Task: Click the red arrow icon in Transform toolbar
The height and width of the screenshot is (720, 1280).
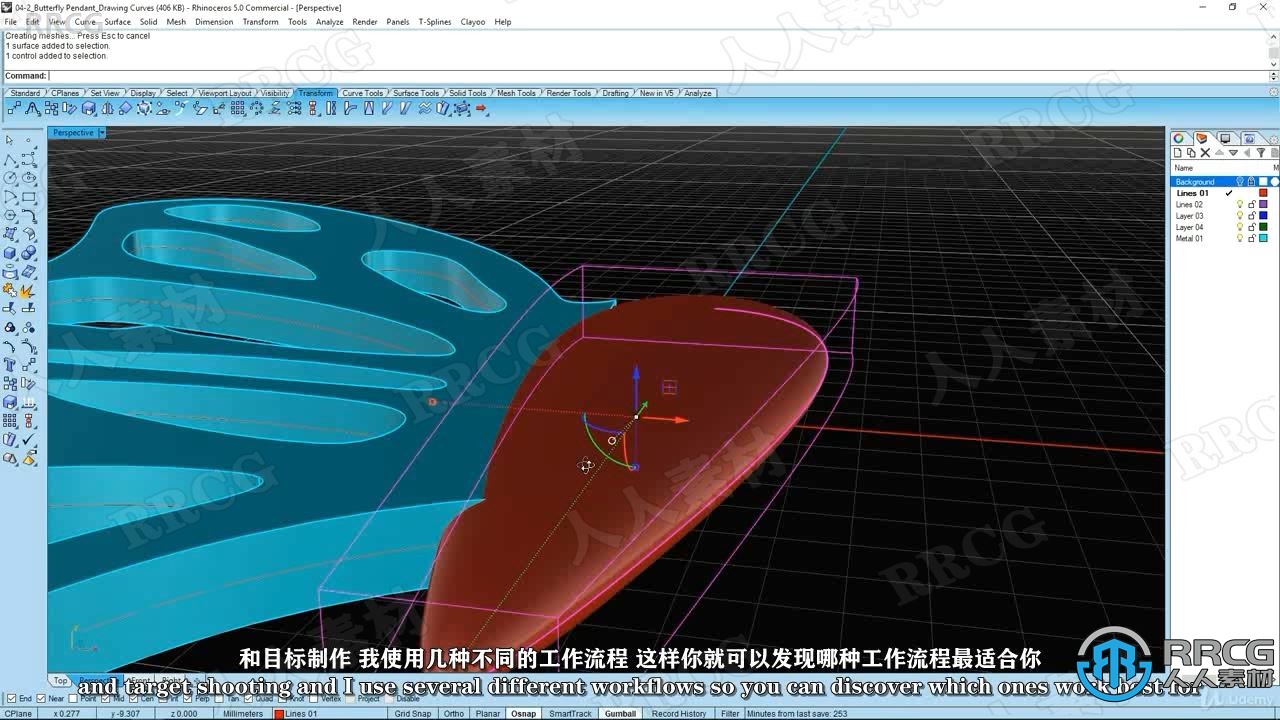Action: tap(481, 108)
